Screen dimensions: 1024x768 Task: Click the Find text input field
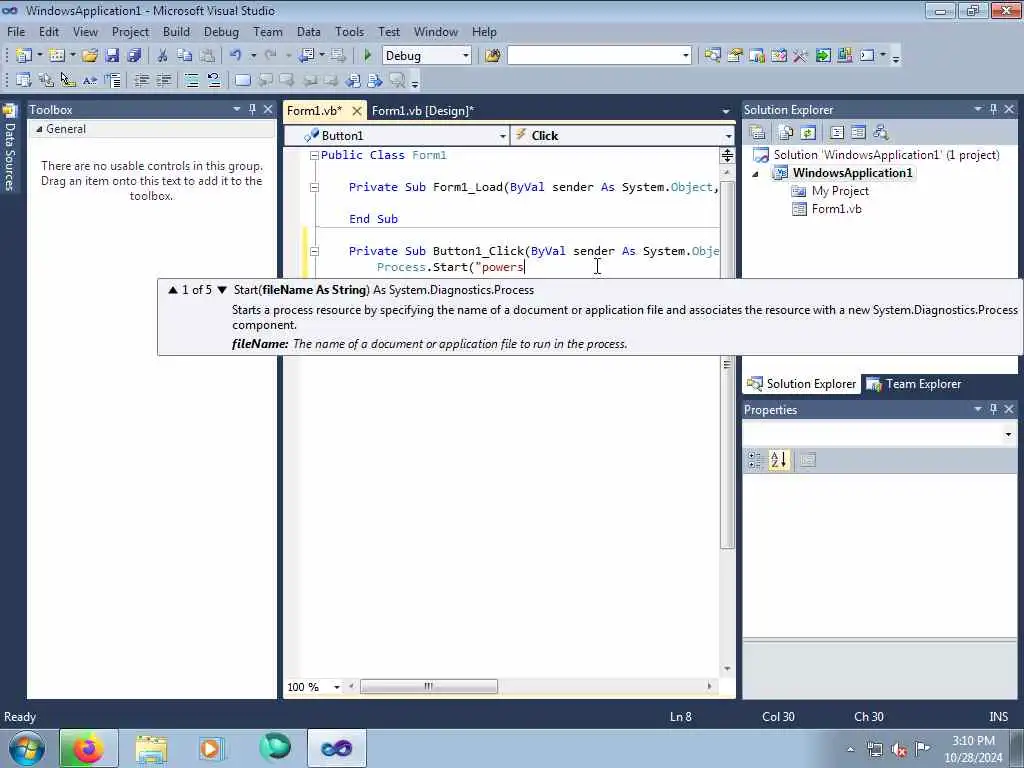pos(594,56)
